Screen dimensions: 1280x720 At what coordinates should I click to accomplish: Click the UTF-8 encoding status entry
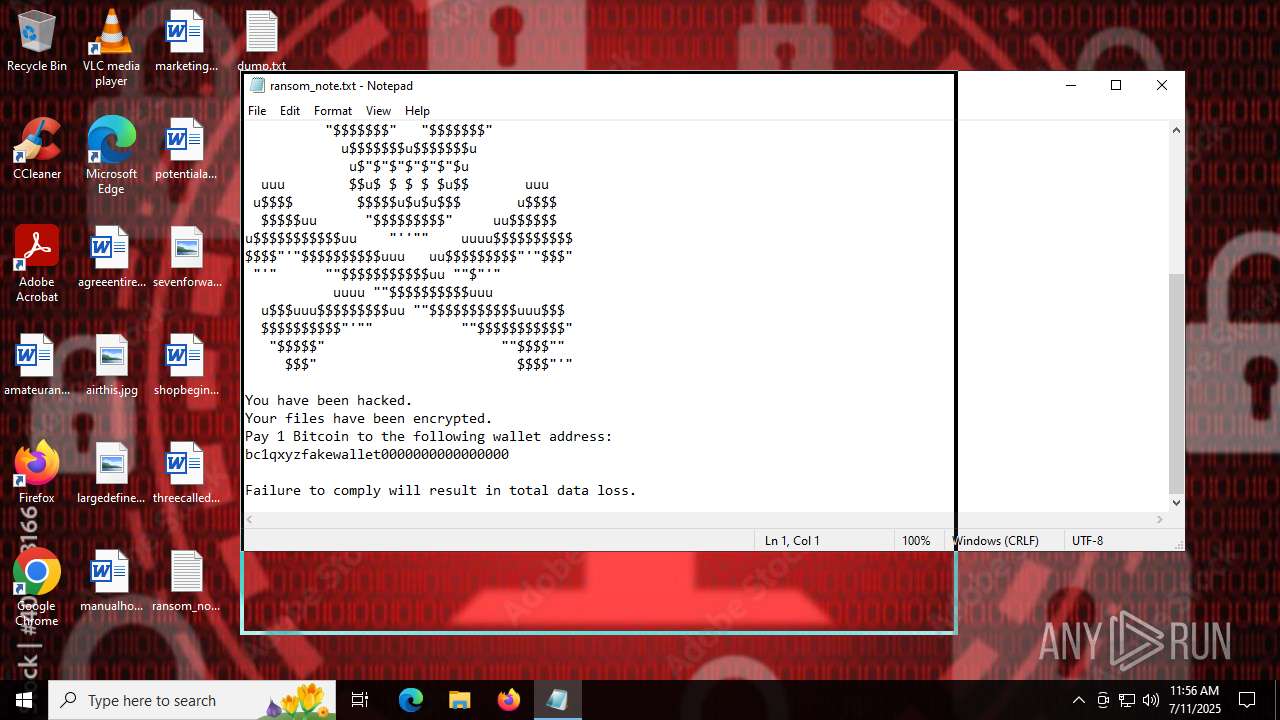coord(1087,540)
